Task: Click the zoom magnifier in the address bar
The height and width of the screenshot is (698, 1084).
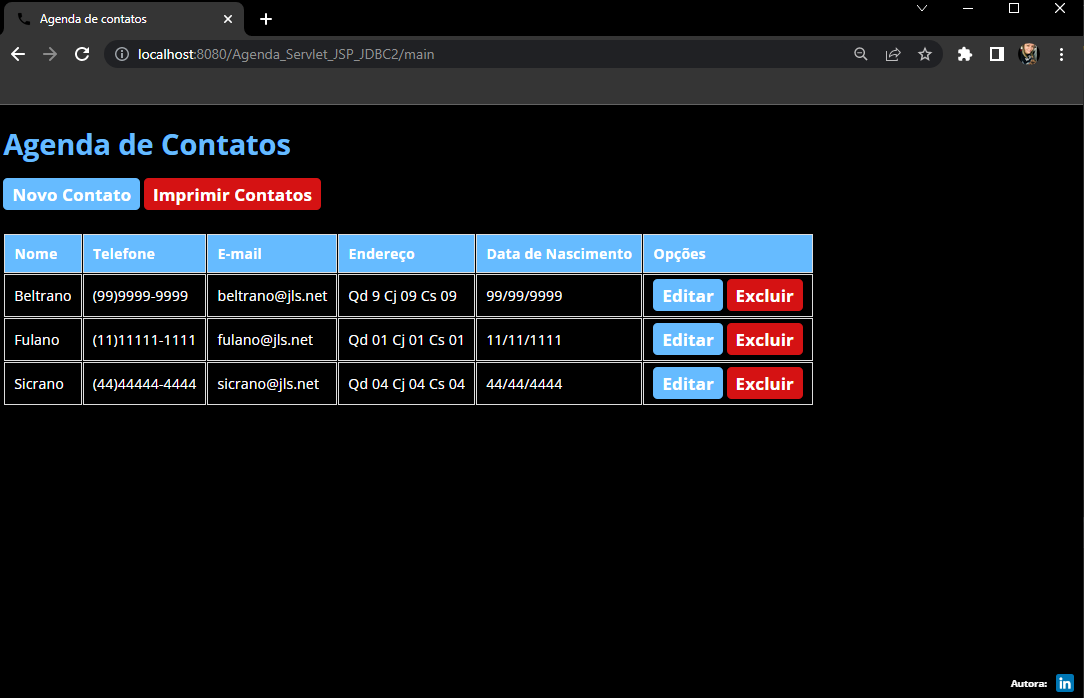Action: pos(861,54)
